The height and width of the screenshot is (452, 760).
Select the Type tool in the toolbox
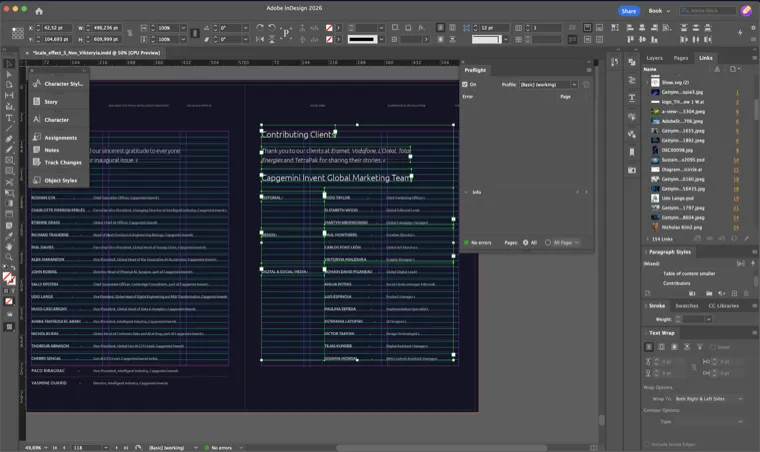[9, 118]
